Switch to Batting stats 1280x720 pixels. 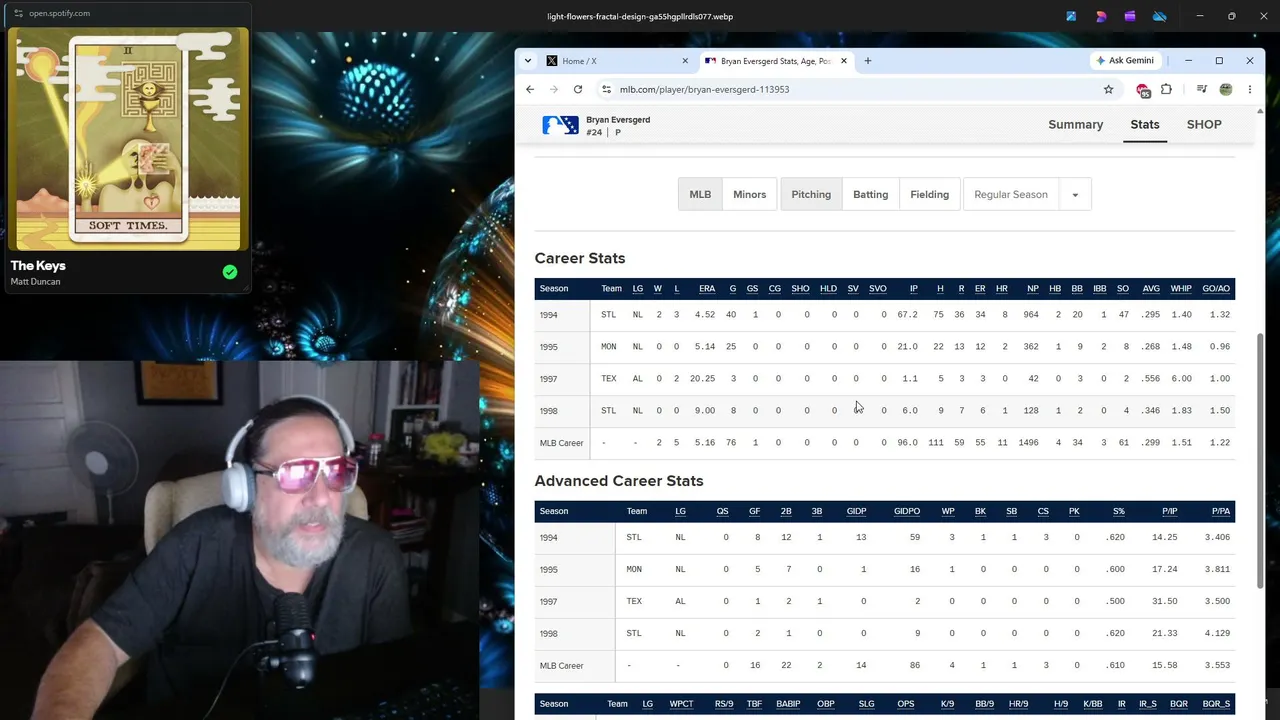click(870, 194)
